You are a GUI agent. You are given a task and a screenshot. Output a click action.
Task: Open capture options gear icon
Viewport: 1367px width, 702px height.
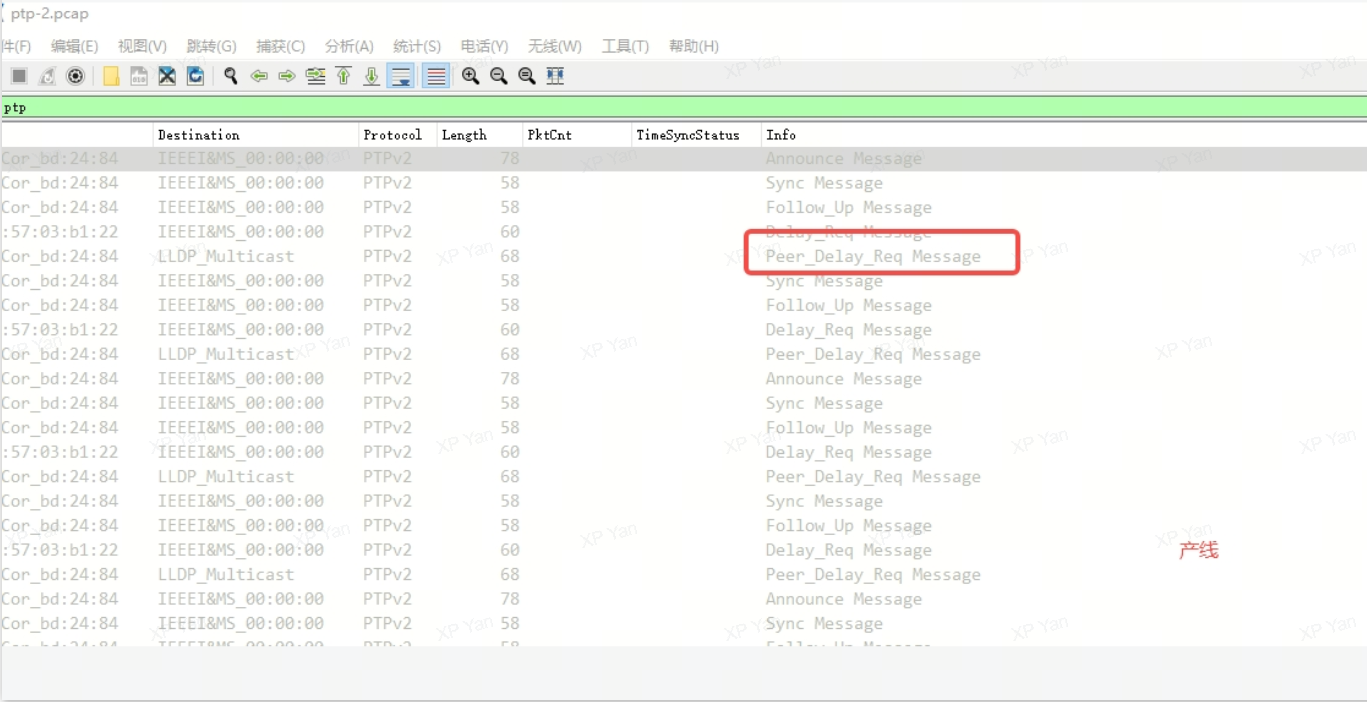(x=75, y=76)
